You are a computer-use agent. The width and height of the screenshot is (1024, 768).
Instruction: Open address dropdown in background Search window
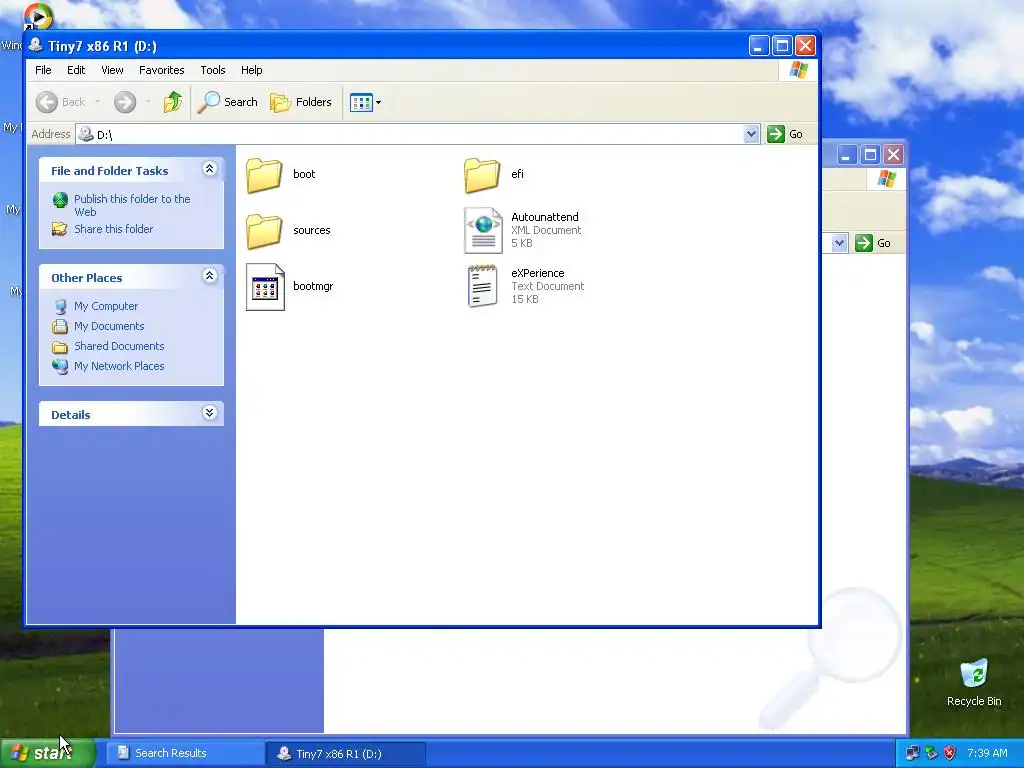(x=839, y=243)
